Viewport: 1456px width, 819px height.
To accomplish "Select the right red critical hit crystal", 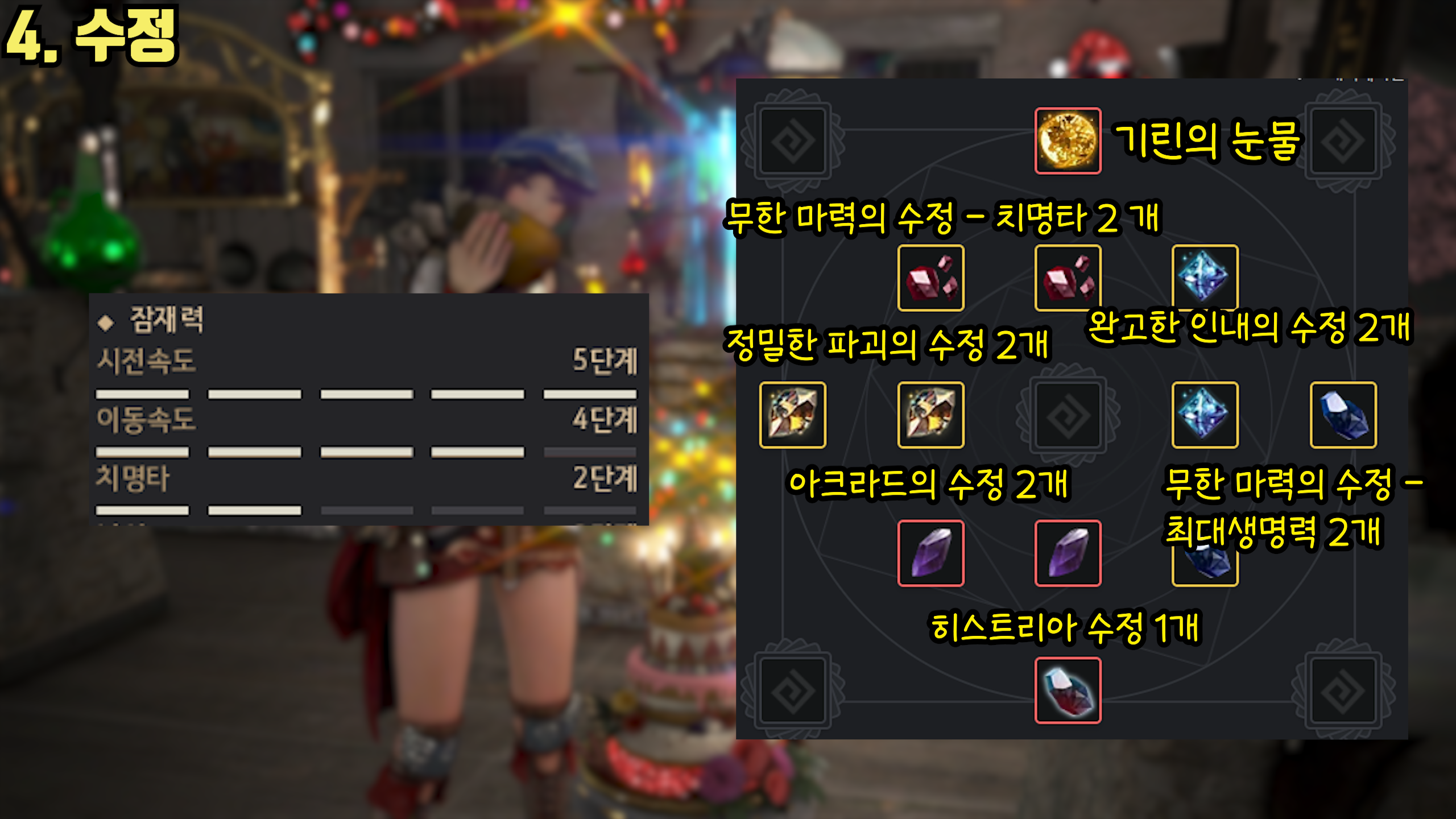I will pos(1068,278).
